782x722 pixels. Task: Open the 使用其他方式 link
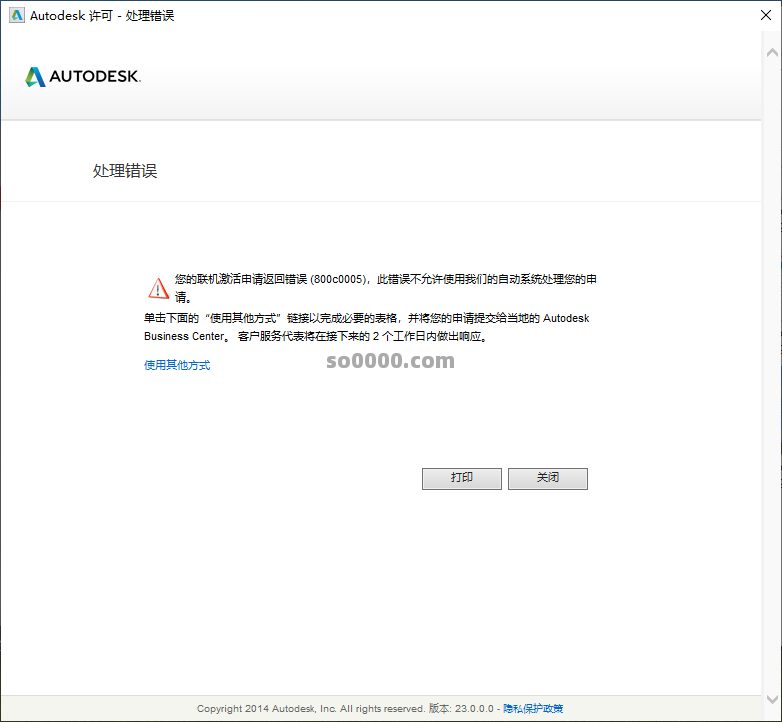(x=177, y=365)
